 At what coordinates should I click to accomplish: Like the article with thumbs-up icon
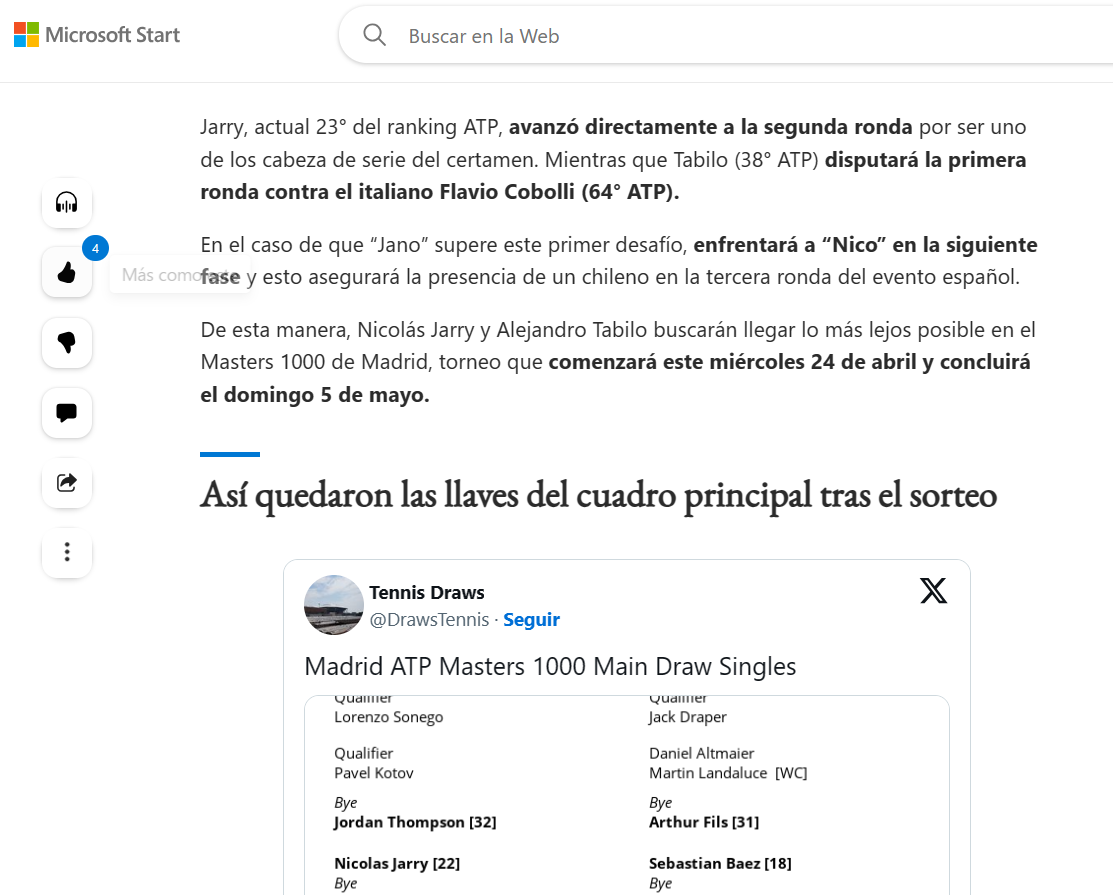click(x=67, y=272)
